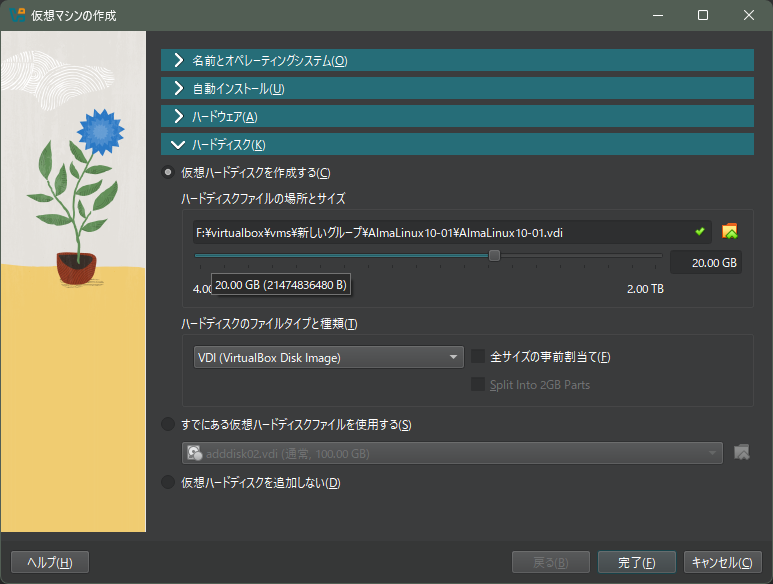The width and height of the screenshot is (773, 584).
Task: Maximize the 仮想マシンの作成 window
Action: click(x=703, y=15)
